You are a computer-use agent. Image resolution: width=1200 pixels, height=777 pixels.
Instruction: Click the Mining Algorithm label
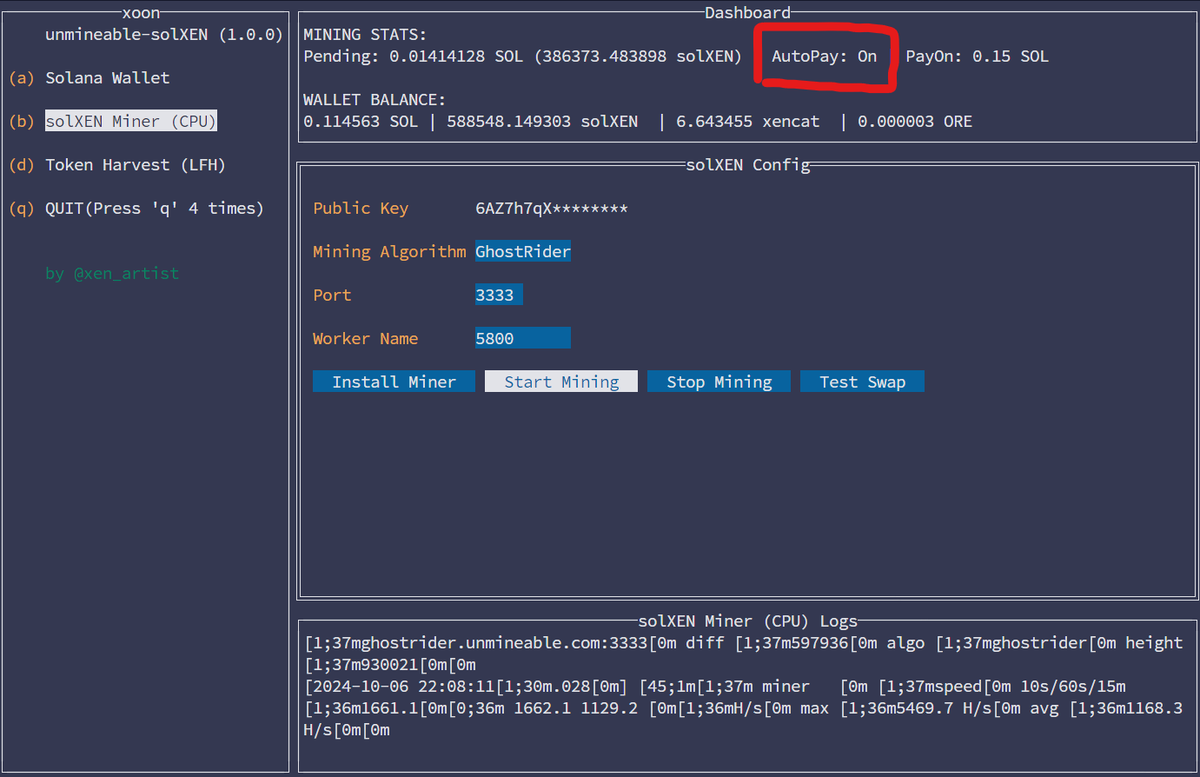pos(389,252)
